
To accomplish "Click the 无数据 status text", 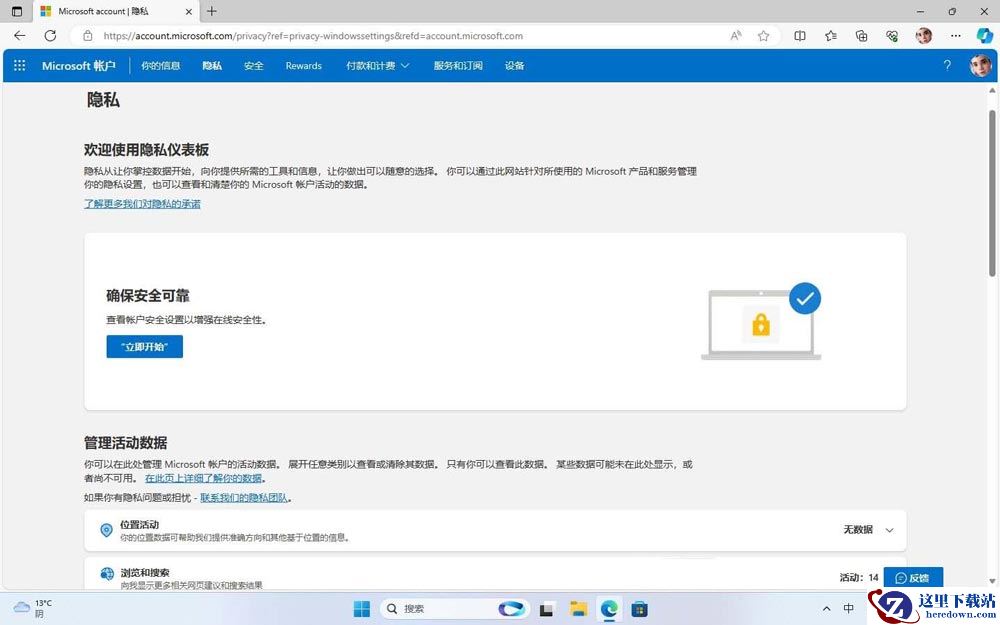I will pyautogui.click(x=858, y=530).
